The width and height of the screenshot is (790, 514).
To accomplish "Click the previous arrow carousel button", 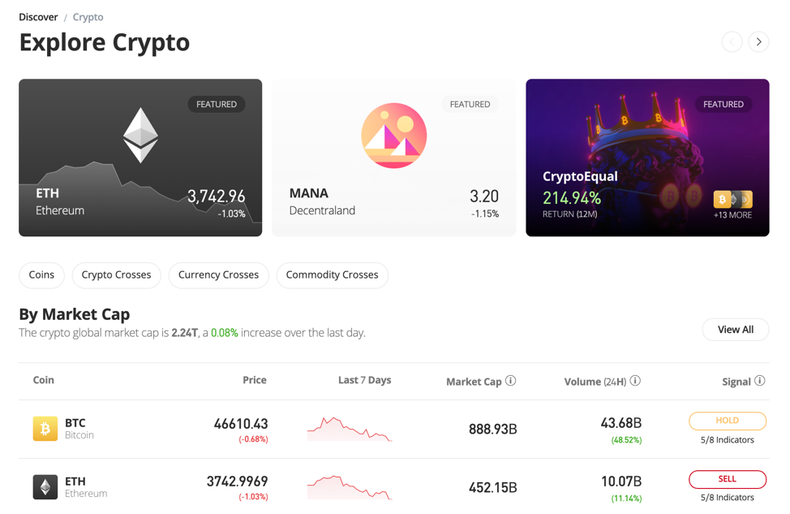I will pos(732,42).
